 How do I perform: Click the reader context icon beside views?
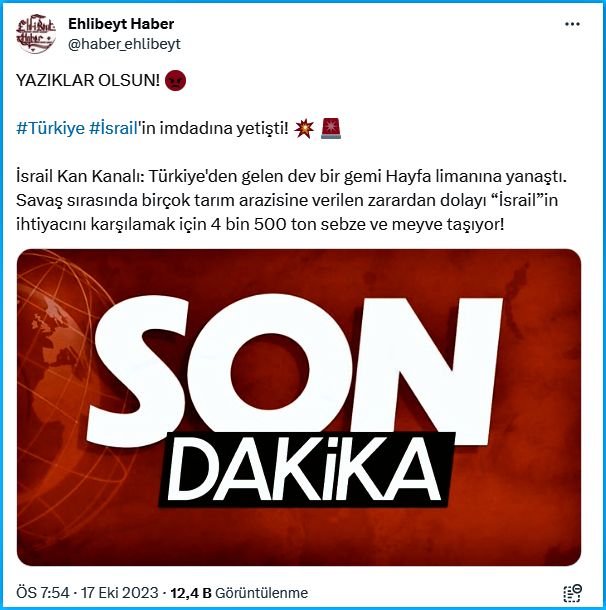(x=572, y=593)
